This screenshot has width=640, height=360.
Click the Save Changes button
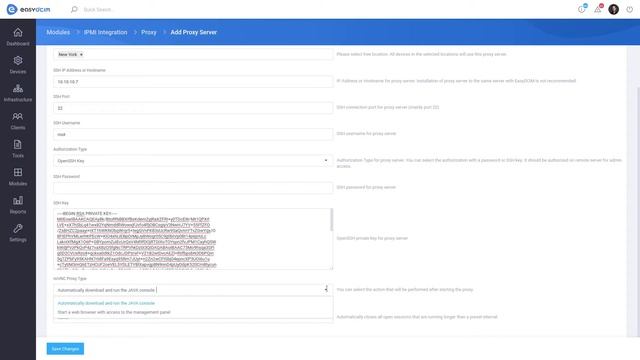(65, 349)
